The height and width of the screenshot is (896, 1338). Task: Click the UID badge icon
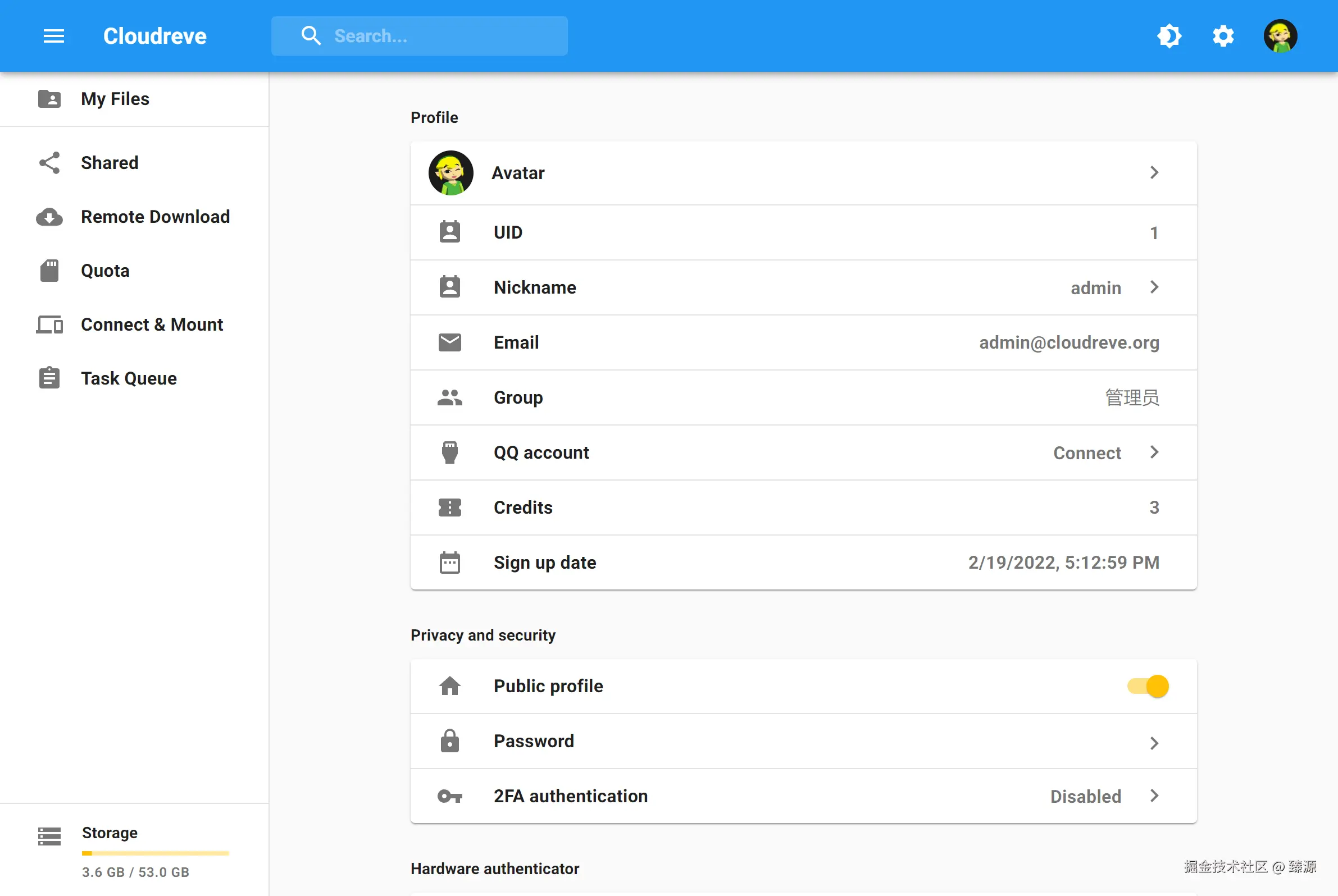click(450, 232)
